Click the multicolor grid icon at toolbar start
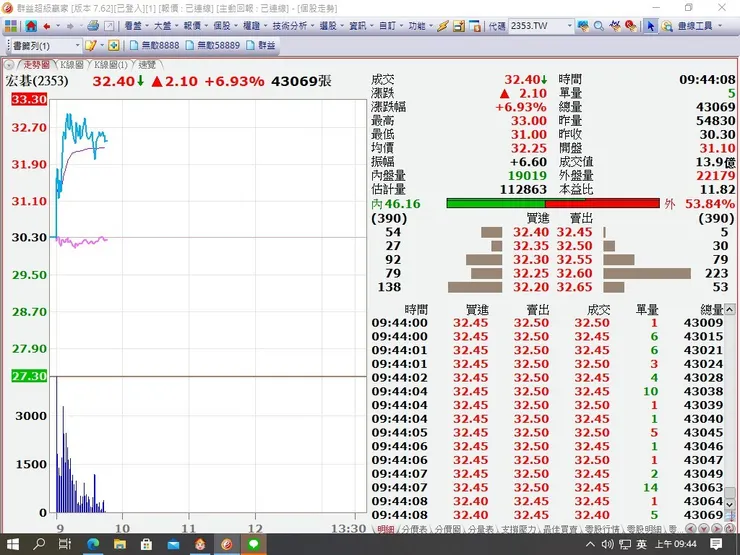This screenshot has width=740, height=555. 10,26
